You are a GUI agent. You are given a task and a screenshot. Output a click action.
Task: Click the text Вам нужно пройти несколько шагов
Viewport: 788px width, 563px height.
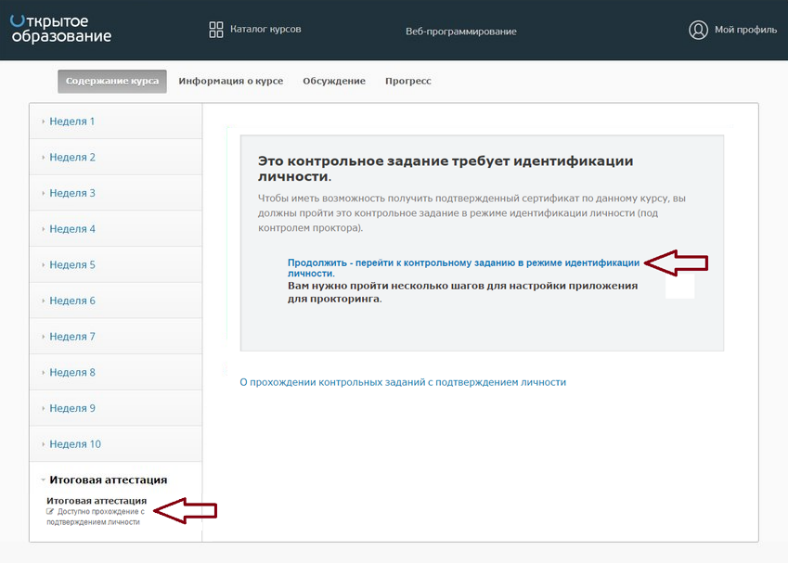click(x=462, y=292)
